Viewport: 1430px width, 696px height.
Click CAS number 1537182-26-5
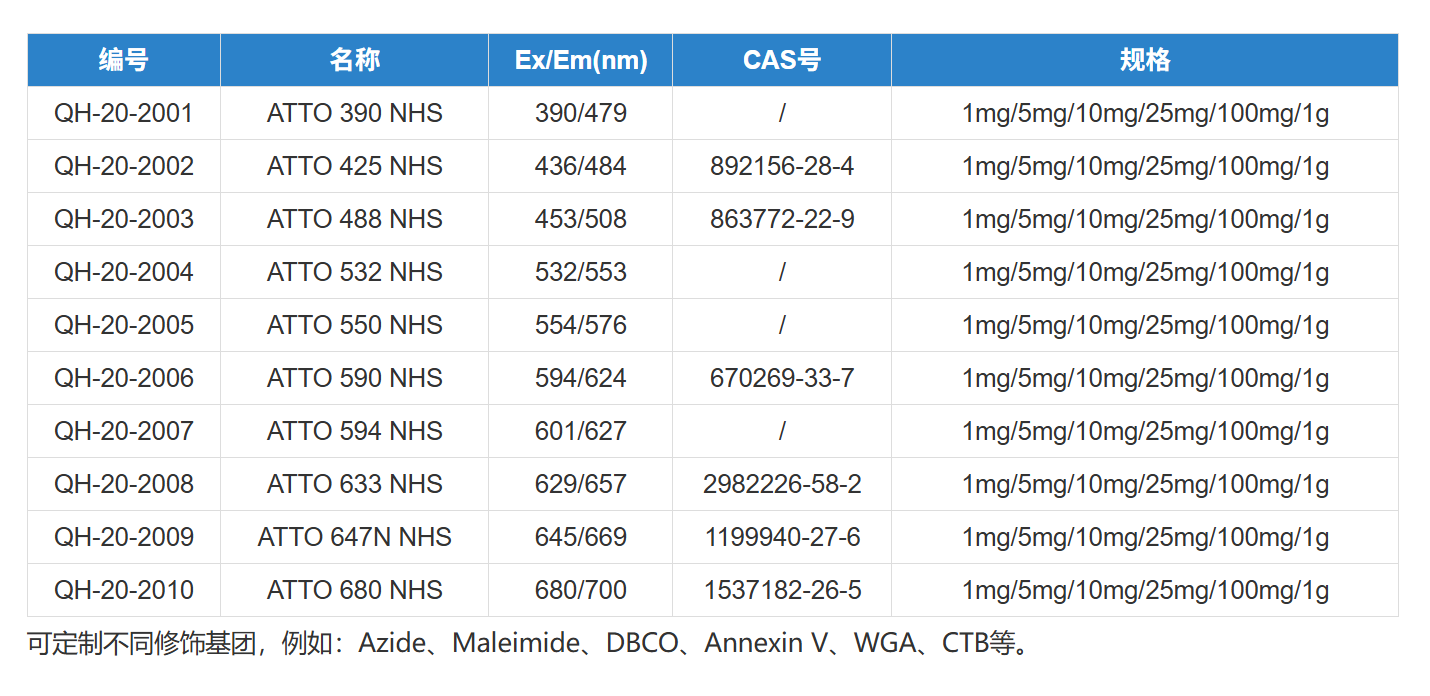point(782,590)
